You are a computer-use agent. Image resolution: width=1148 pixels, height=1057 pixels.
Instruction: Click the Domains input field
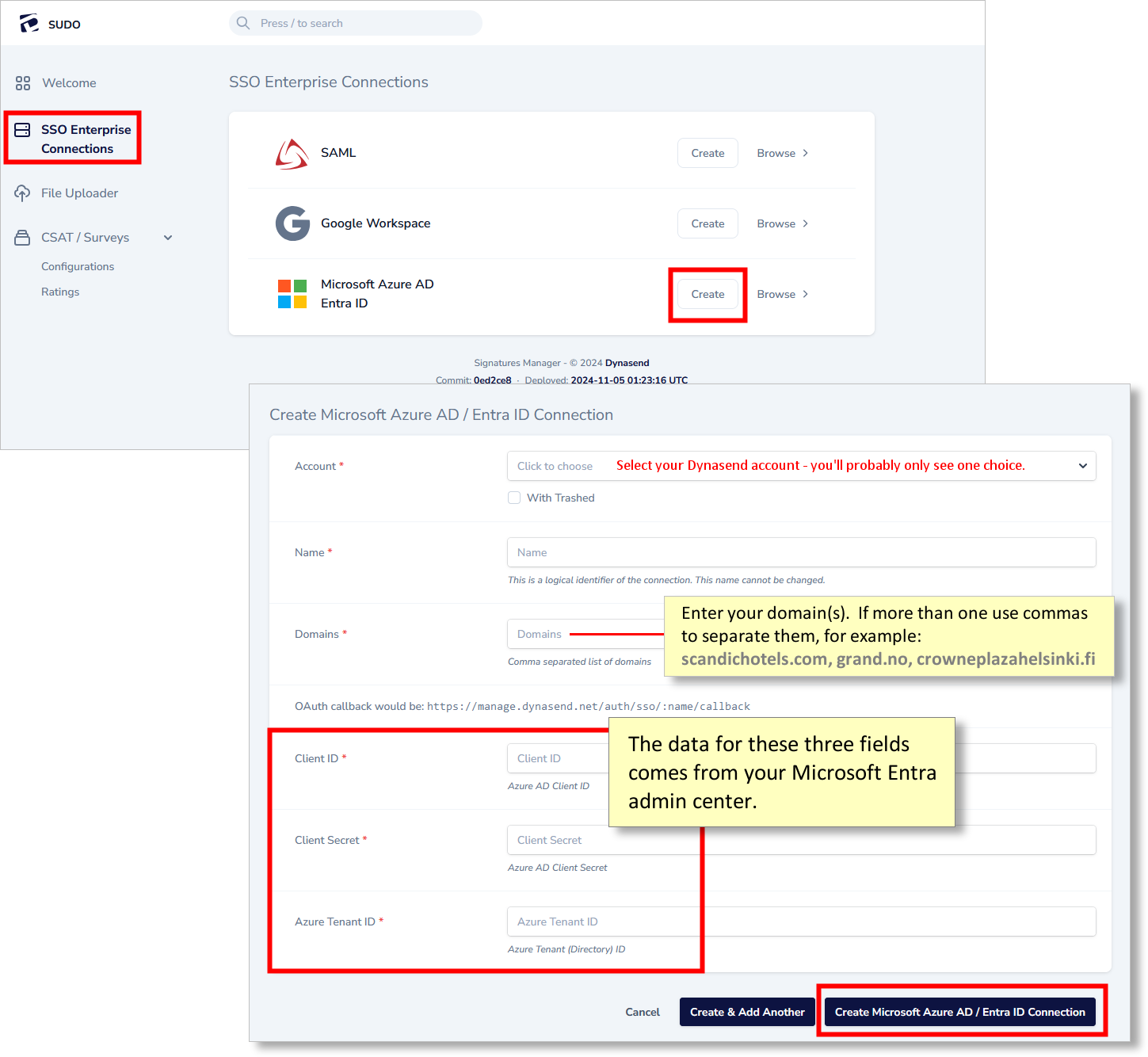(x=585, y=634)
